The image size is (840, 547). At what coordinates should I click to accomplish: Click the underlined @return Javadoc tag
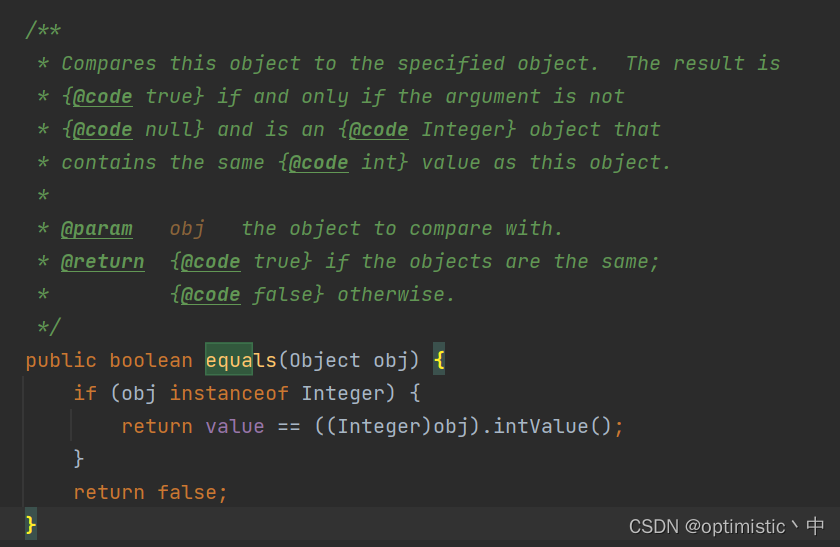102,261
